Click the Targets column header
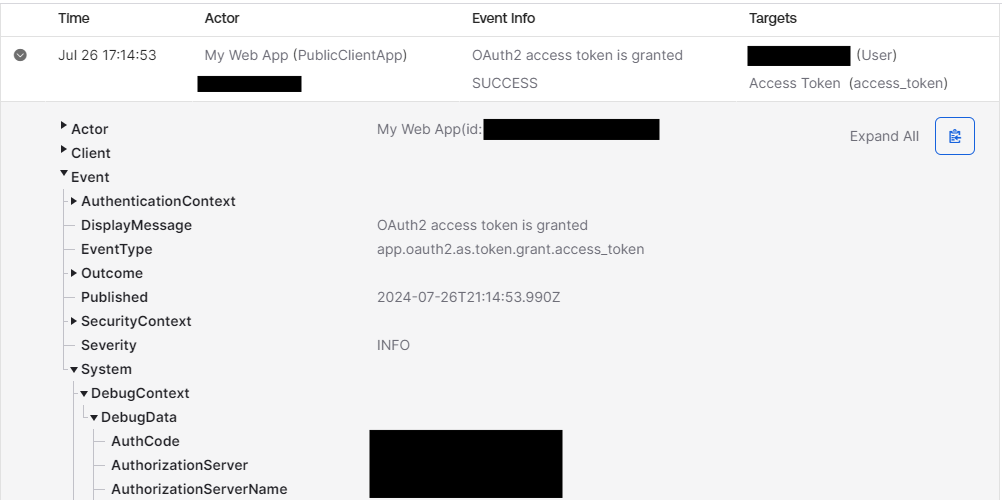Screen dimensions: 1002x500 click(773, 18)
